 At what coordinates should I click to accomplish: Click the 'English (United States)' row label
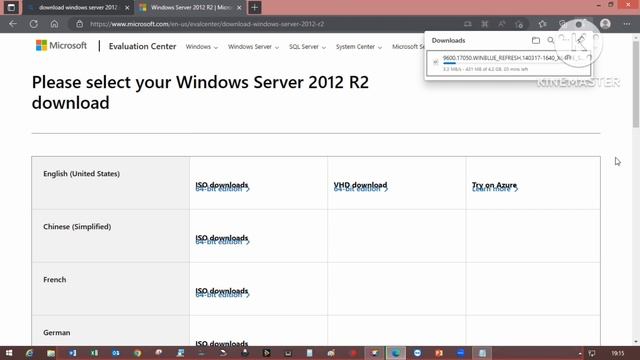point(82,173)
